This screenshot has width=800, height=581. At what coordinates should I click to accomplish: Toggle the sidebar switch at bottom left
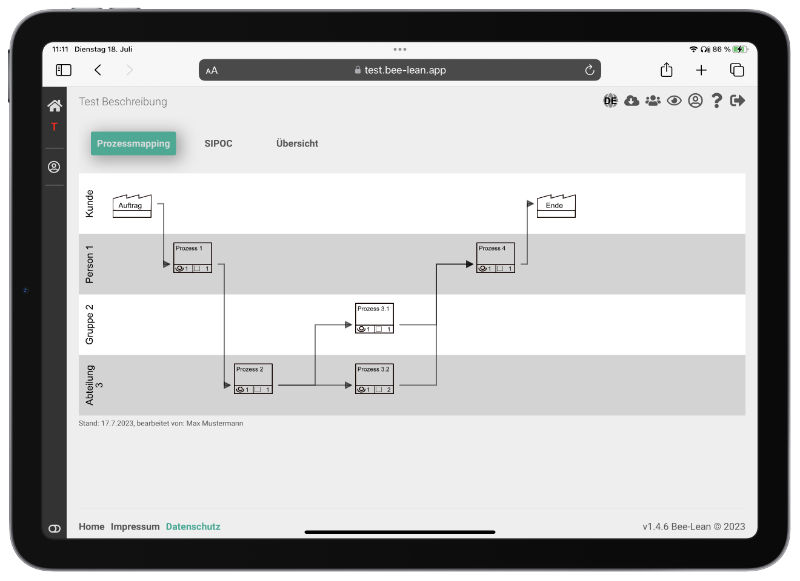[55, 528]
